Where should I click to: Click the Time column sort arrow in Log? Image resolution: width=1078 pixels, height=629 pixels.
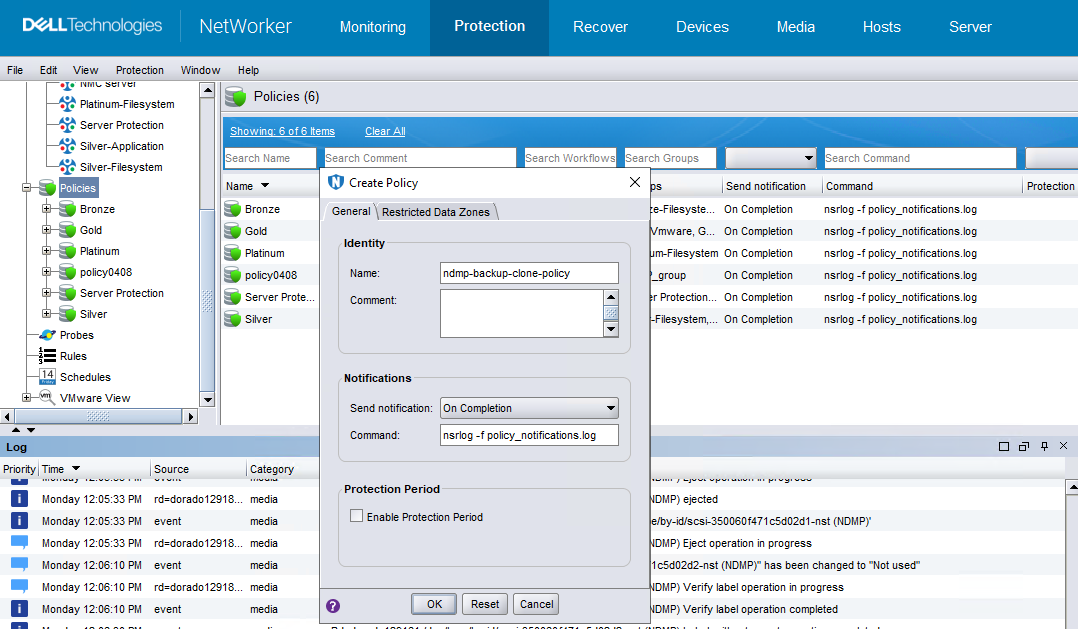(x=76, y=468)
